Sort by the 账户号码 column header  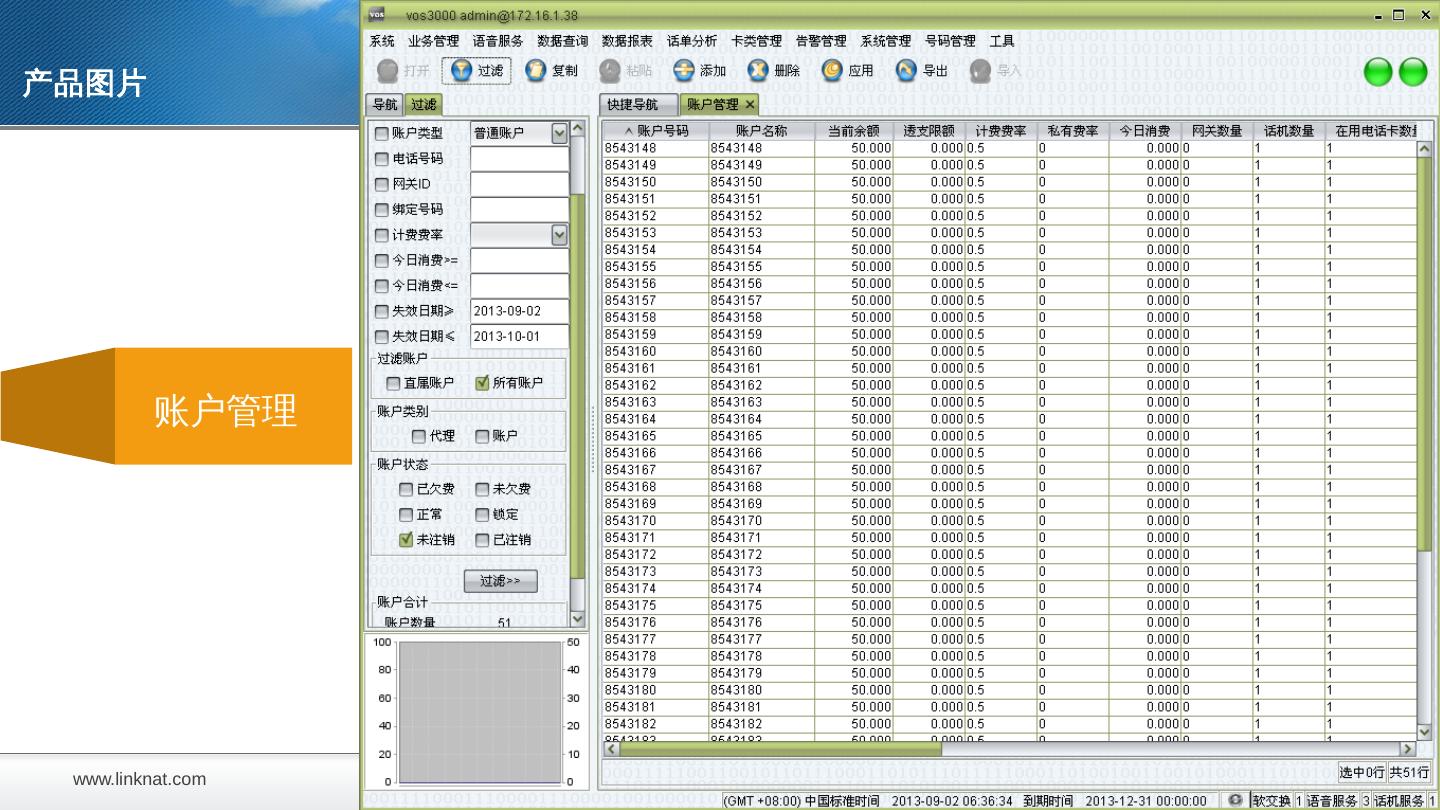[x=656, y=131]
